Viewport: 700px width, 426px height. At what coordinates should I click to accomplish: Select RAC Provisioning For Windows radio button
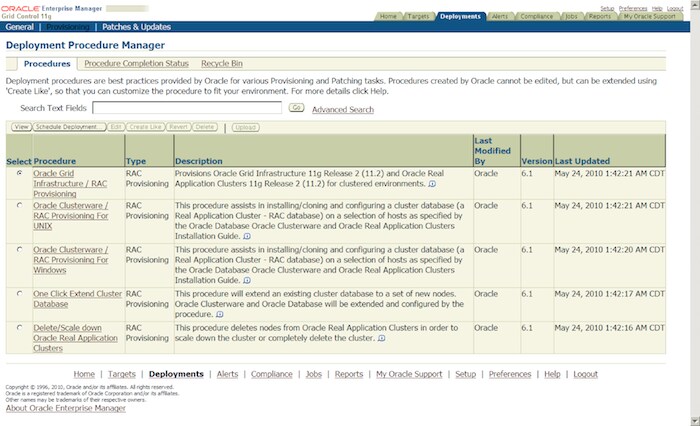tap(20, 250)
